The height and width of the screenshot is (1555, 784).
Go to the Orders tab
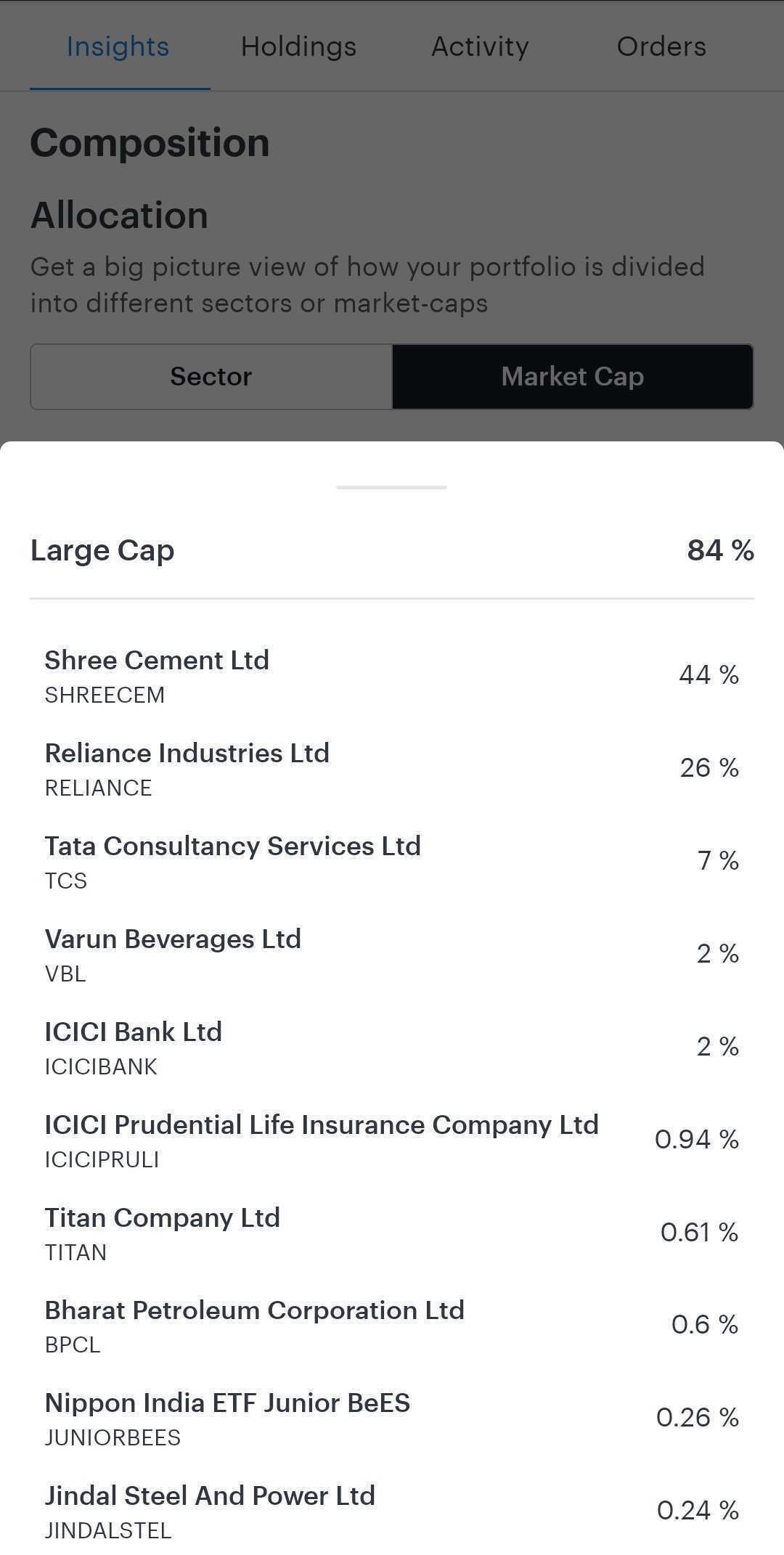[661, 46]
